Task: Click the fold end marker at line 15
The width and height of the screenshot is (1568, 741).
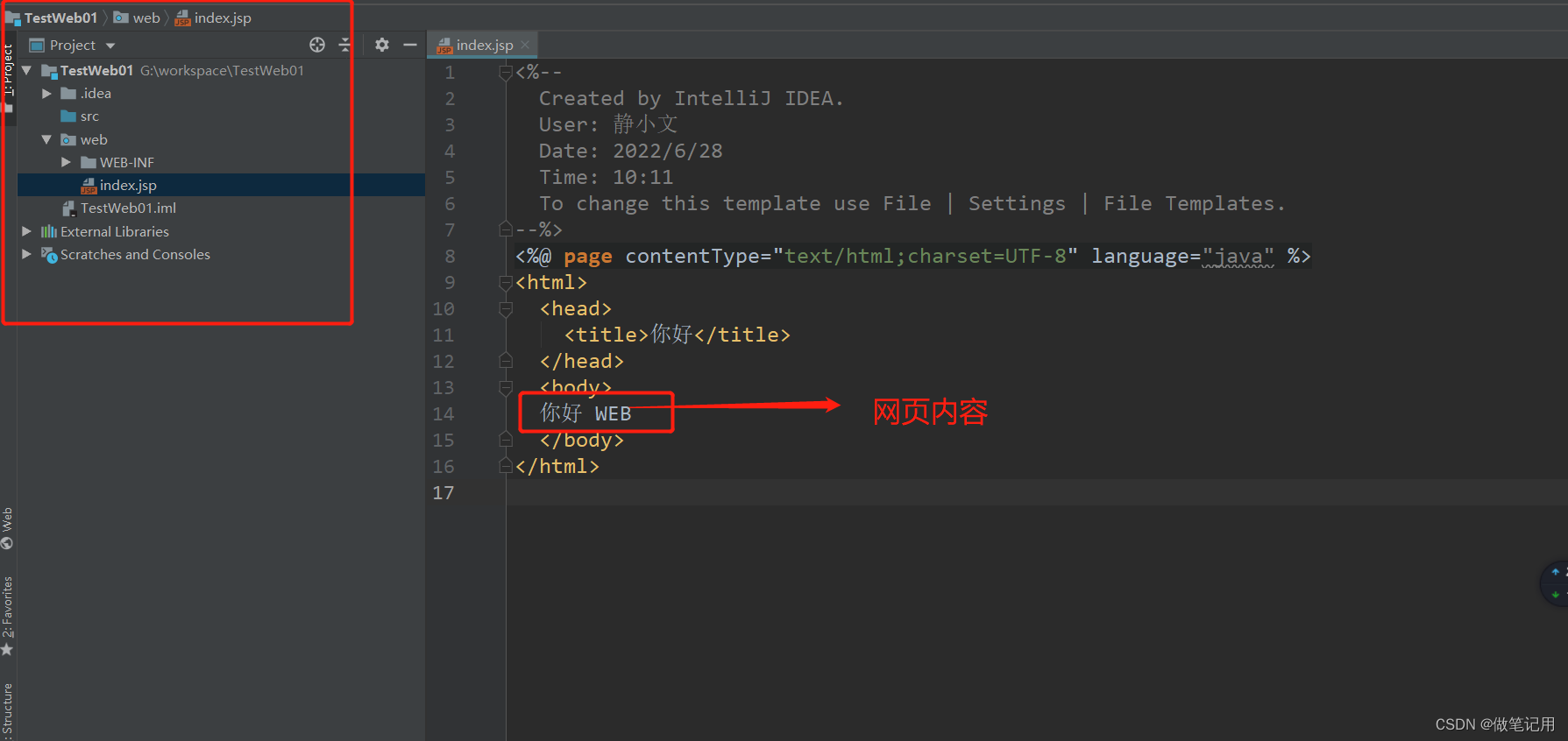Action: pyautogui.click(x=506, y=439)
